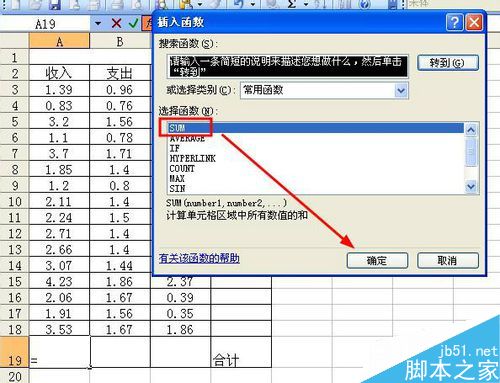Click cell A19 containing equals sign
500x383 pixels.
point(59,352)
